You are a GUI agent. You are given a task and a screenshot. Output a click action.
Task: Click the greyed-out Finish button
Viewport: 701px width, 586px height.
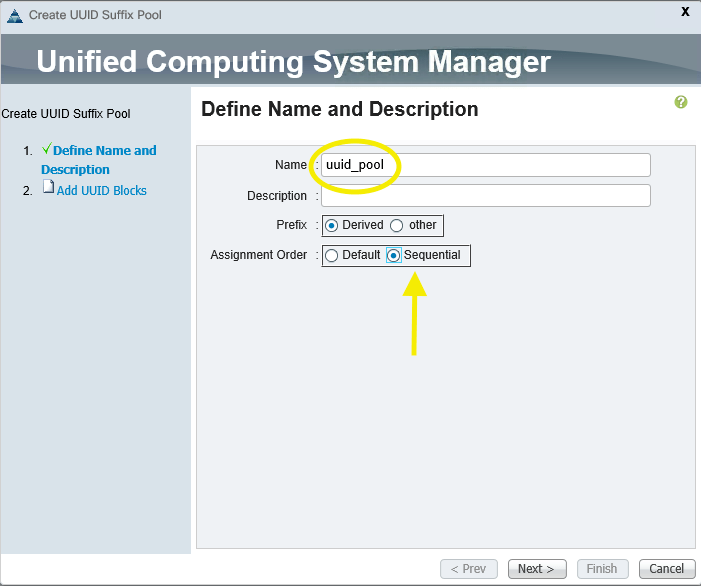pos(602,569)
